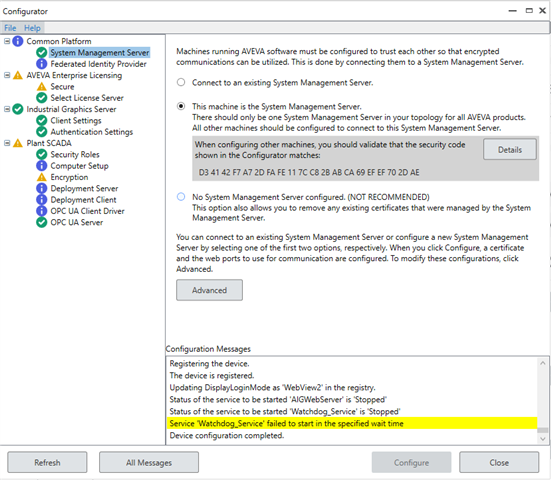Open Client Settings in the tree
Screen dimensions: 551x480
tap(76, 121)
